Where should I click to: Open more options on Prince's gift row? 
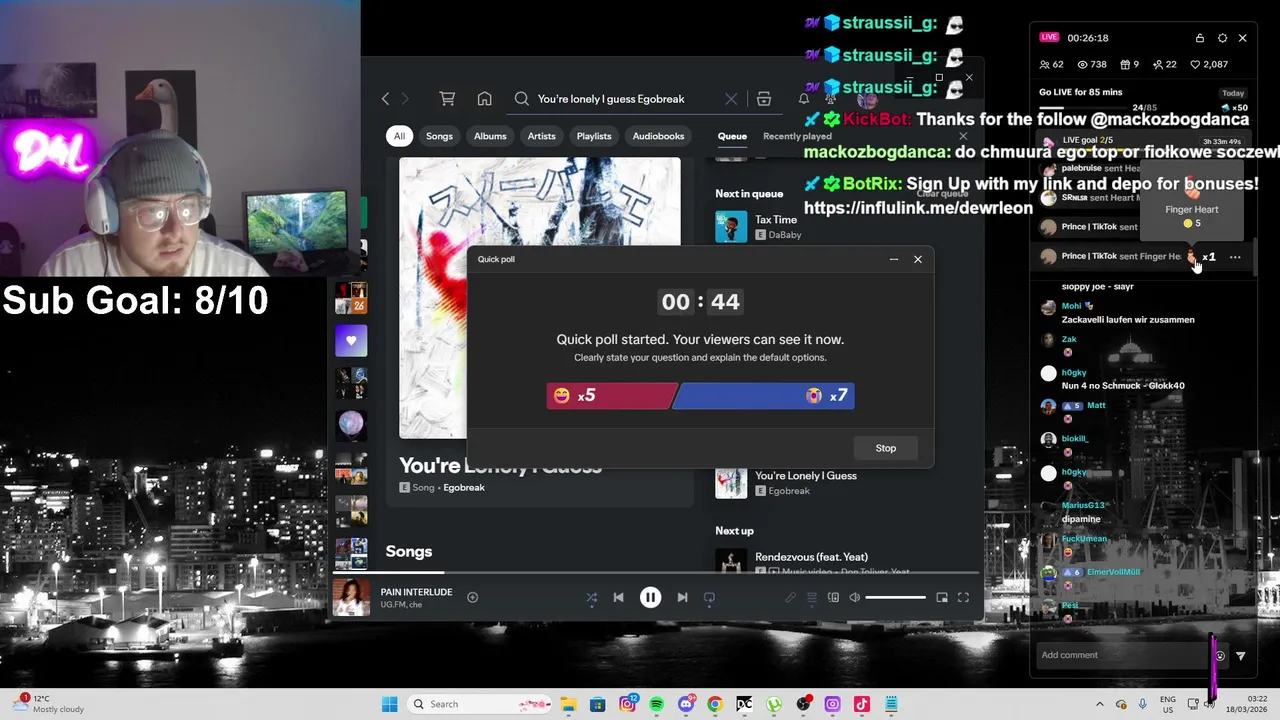coord(1235,257)
